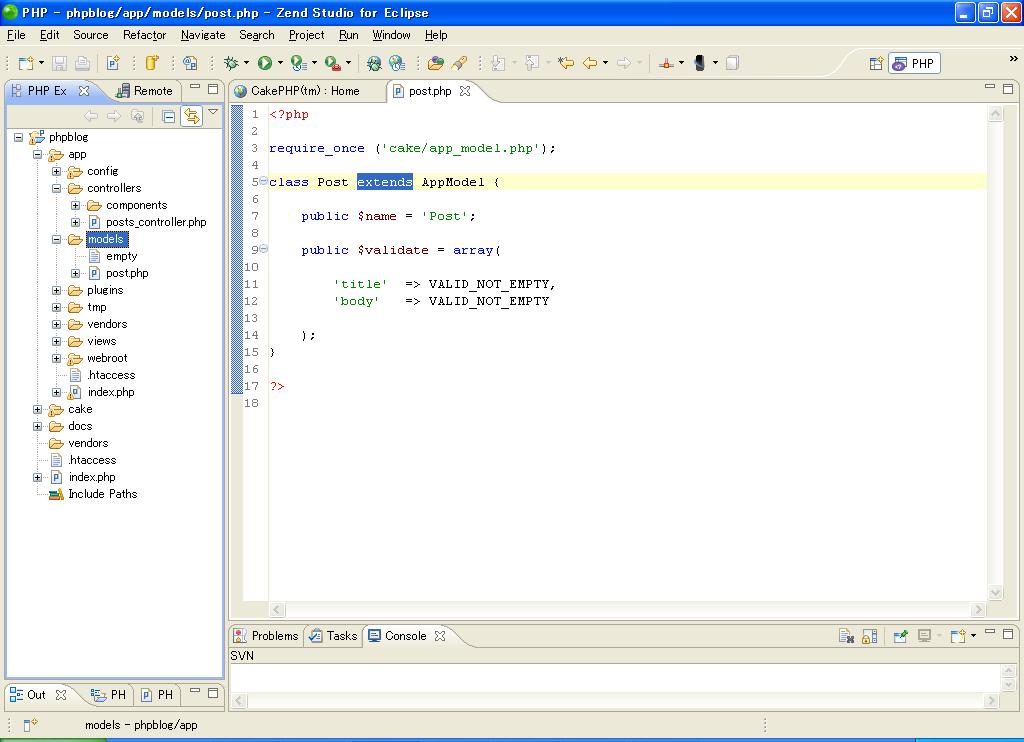Toggle Link with Editor in PHP Explorer
Screen dimensions: 1024x742
tap(191, 117)
